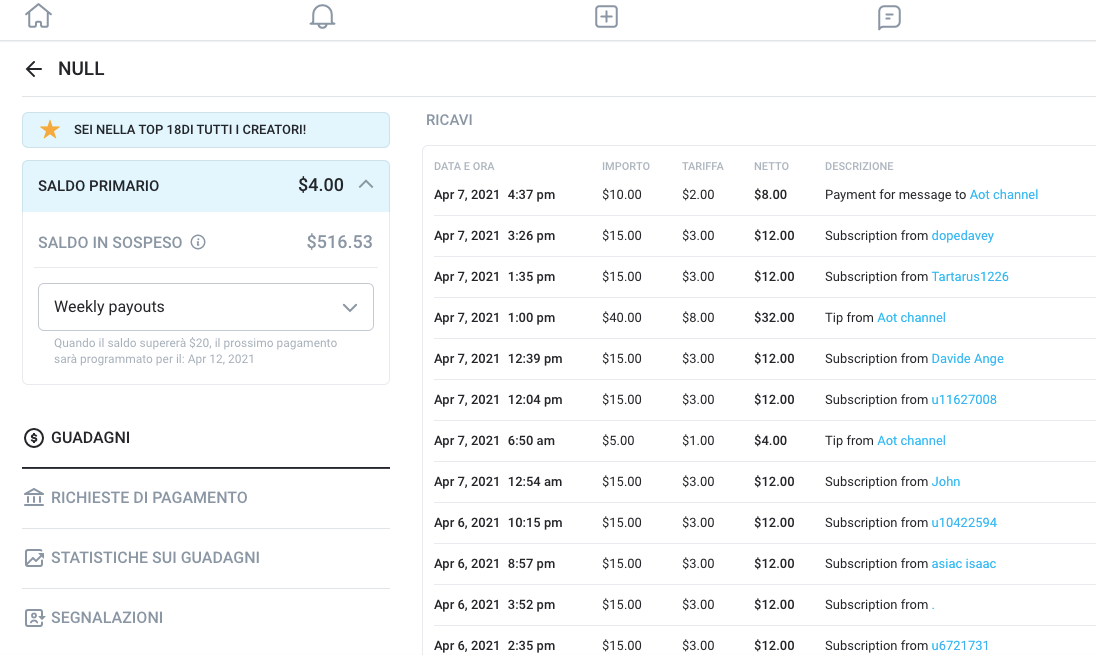Click the Aot channel link in the 4:37 pm payment row
Screen dimensions: 1096x655
point(1003,195)
